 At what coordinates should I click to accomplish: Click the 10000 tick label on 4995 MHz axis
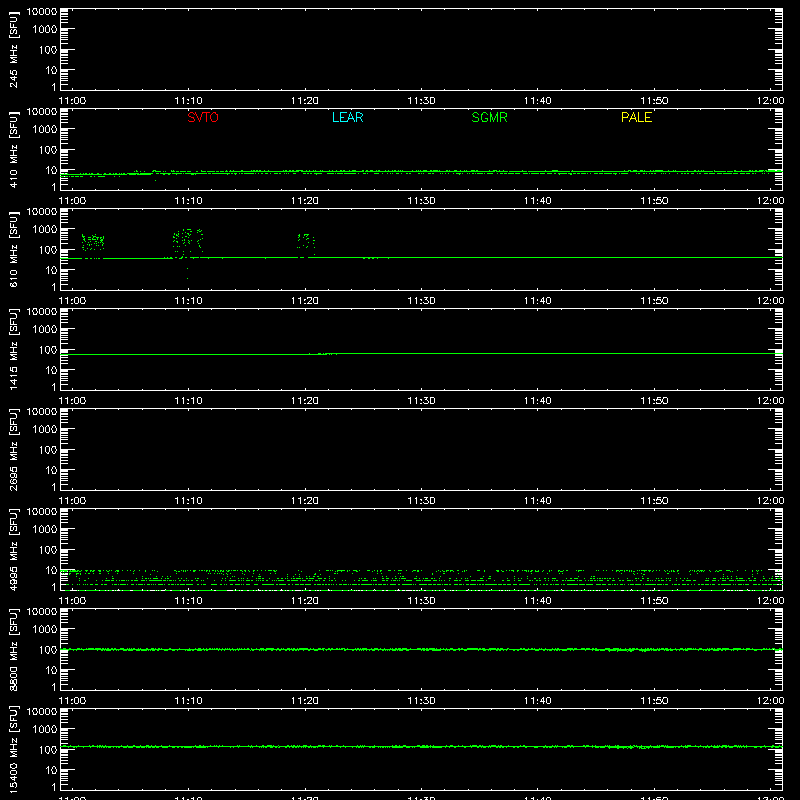pyautogui.click(x=42, y=511)
